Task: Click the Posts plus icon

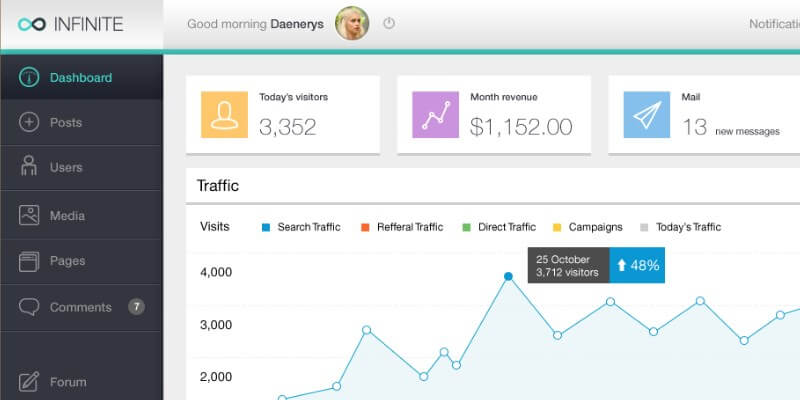Action: [x=29, y=122]
